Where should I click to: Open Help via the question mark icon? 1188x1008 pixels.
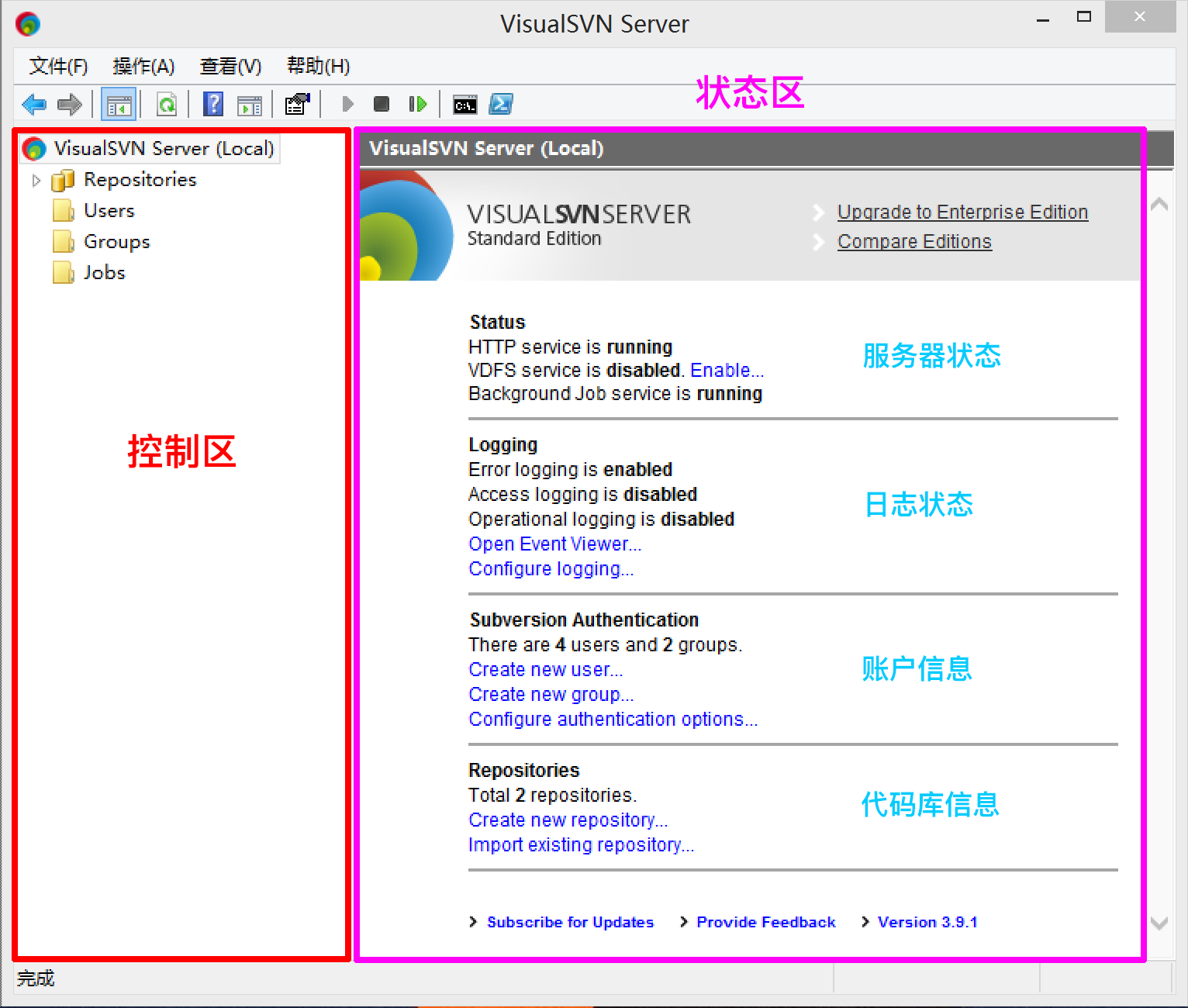[213, 104]
